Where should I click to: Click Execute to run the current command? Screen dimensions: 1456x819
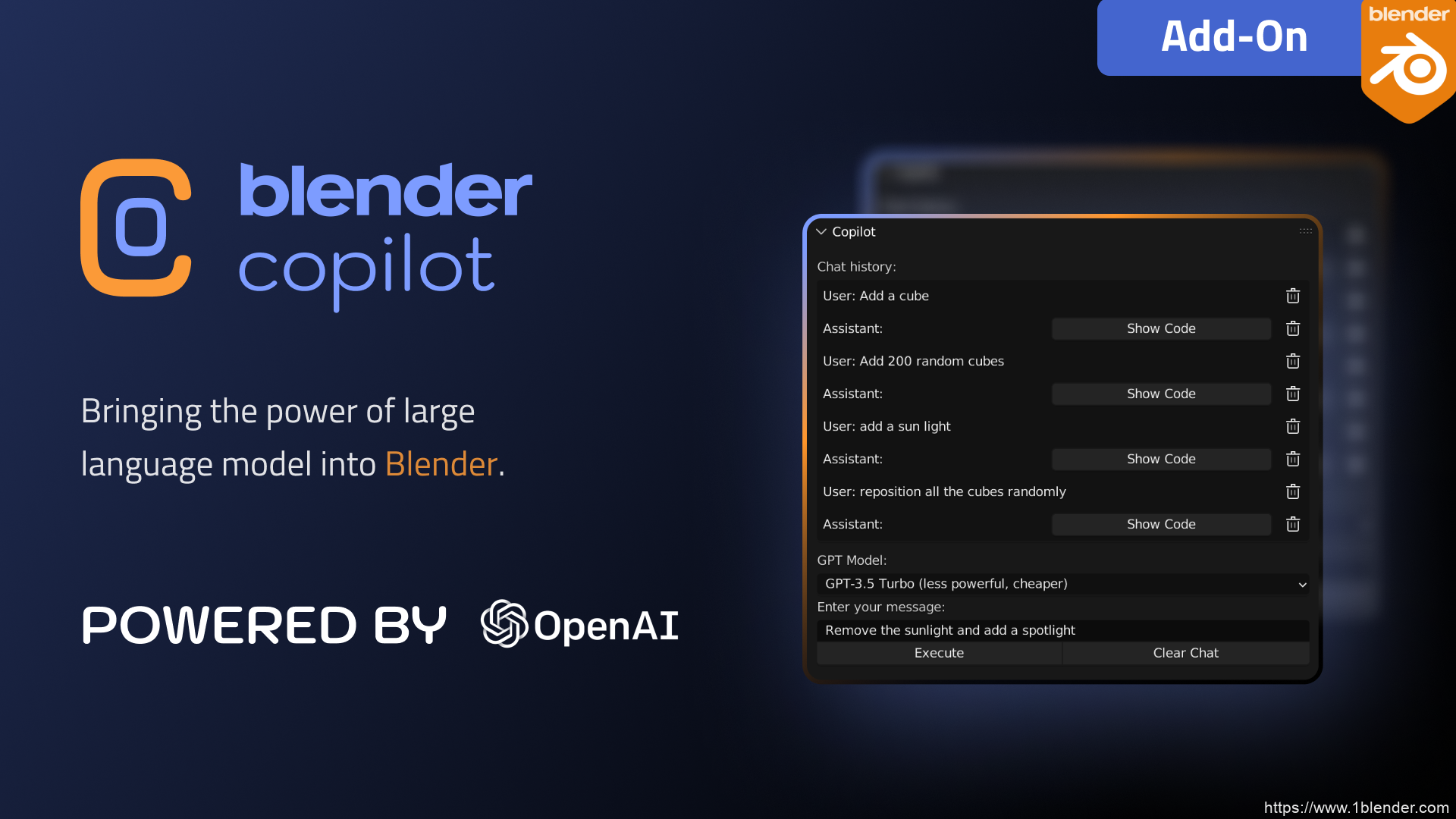938,653
